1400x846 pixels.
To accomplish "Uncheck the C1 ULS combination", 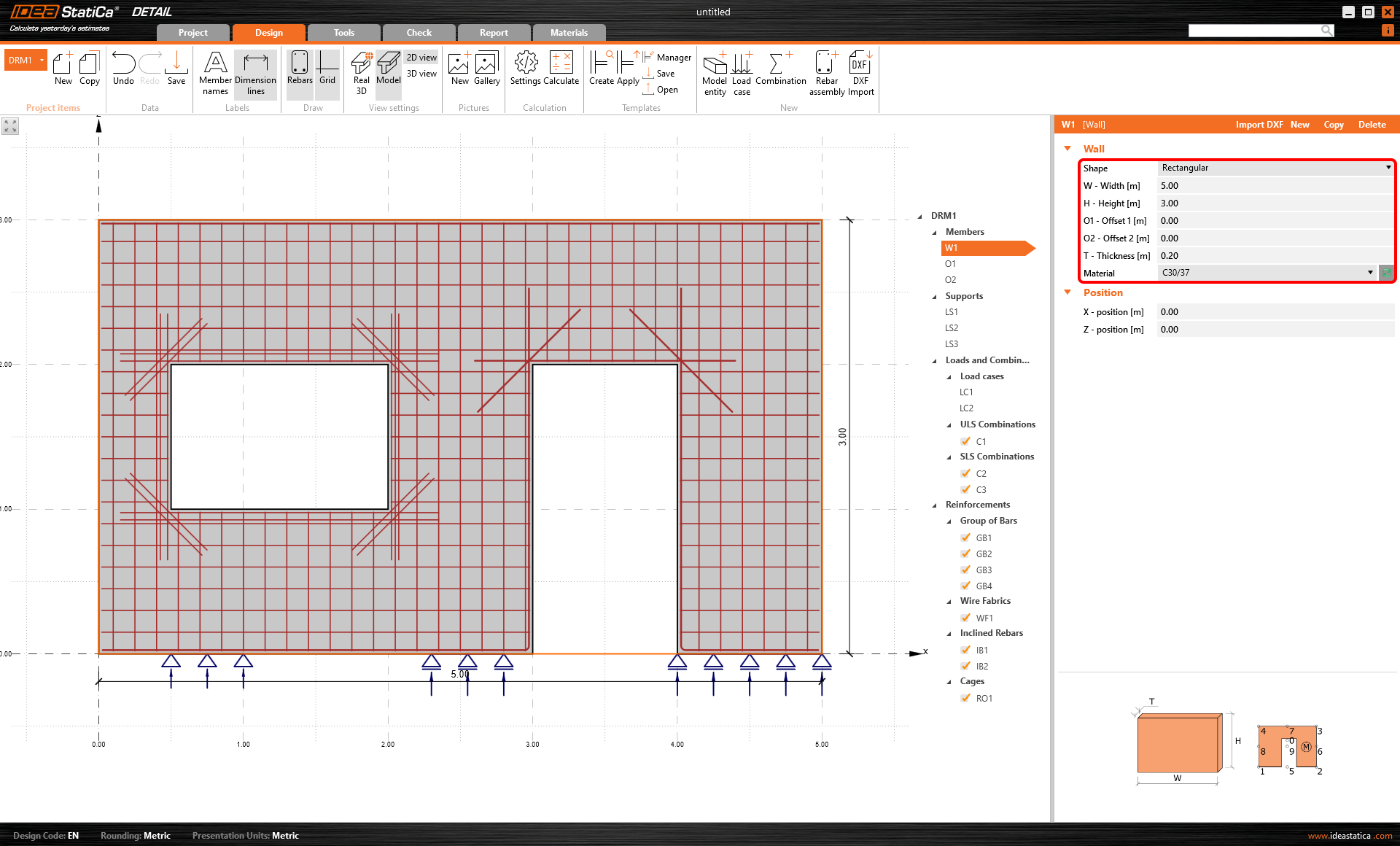I will pyautogui.click(x=966, y=441).
